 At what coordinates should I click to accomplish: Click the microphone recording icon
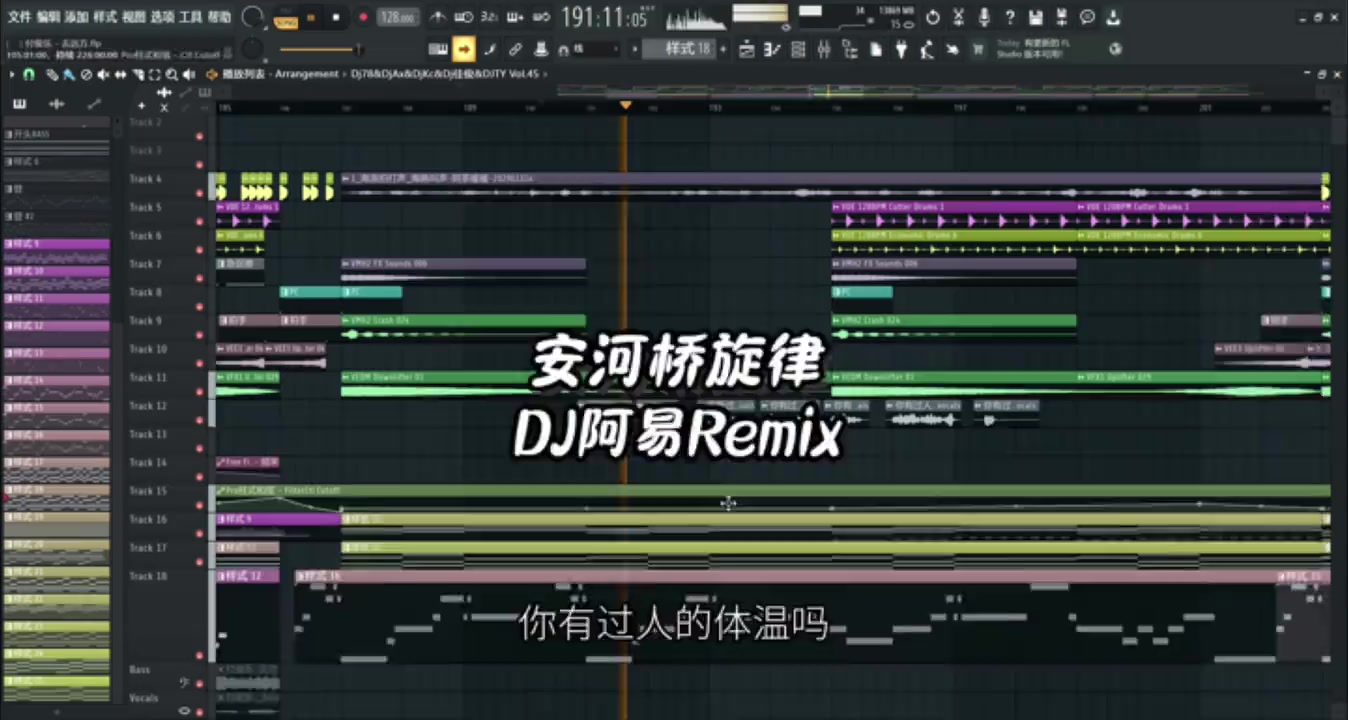(984, 17)
